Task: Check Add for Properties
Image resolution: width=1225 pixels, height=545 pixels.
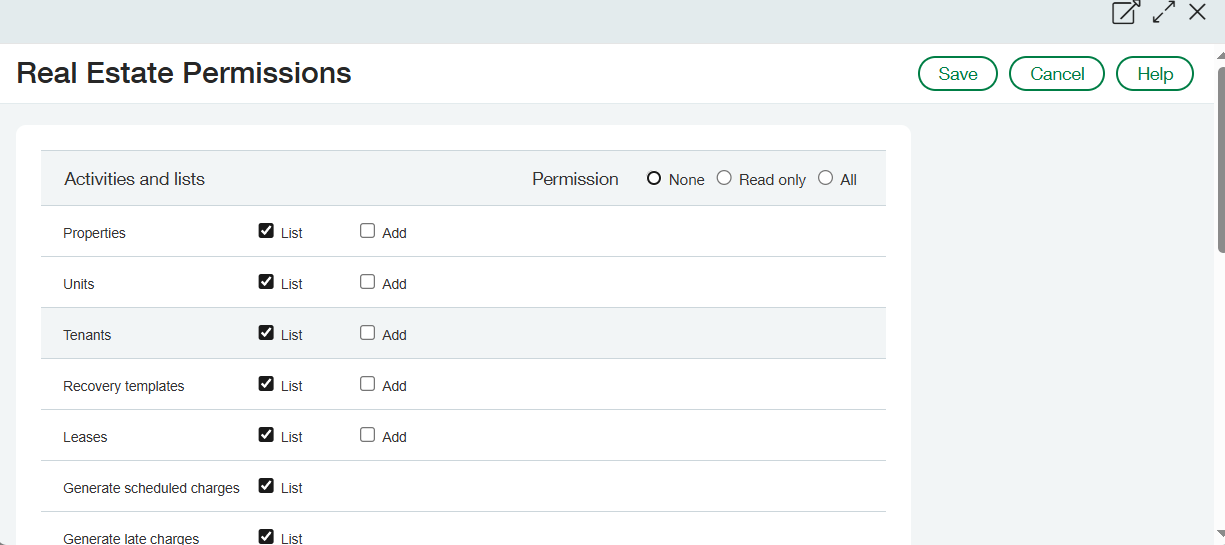Action: pyautogui.click(x=367, y=231)
